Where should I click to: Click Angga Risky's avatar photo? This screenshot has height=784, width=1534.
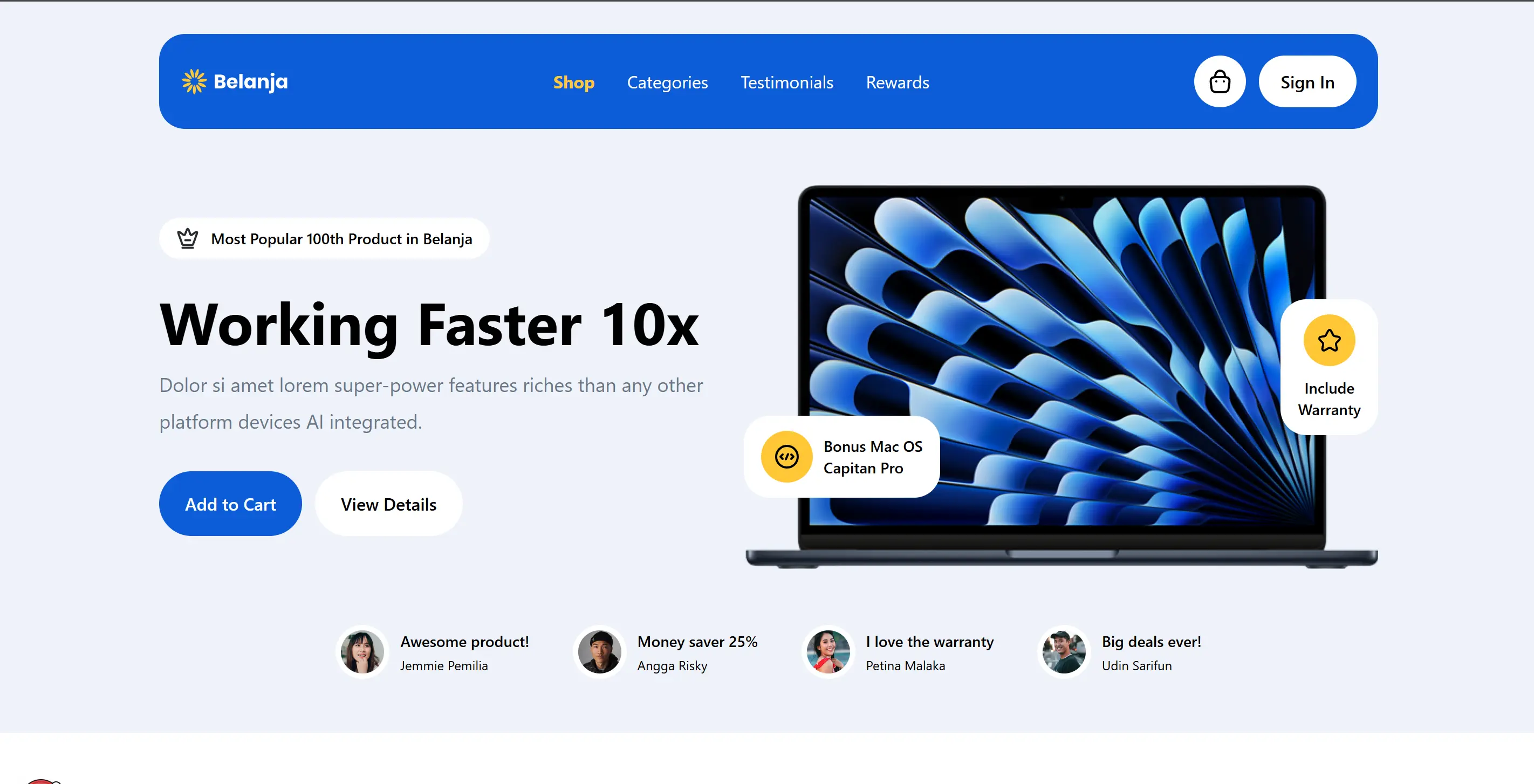(599, 652)
